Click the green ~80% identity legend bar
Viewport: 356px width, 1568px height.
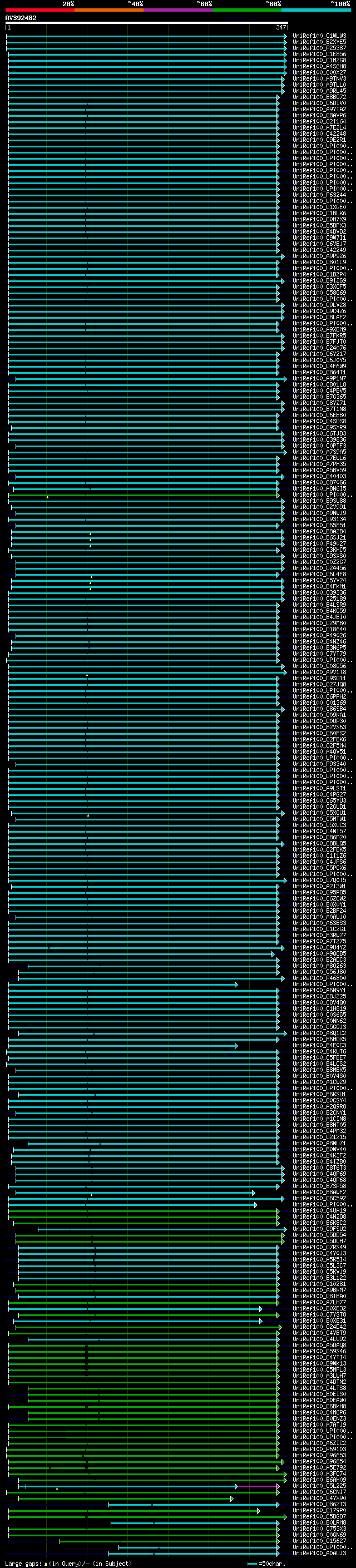coord(247,10)
